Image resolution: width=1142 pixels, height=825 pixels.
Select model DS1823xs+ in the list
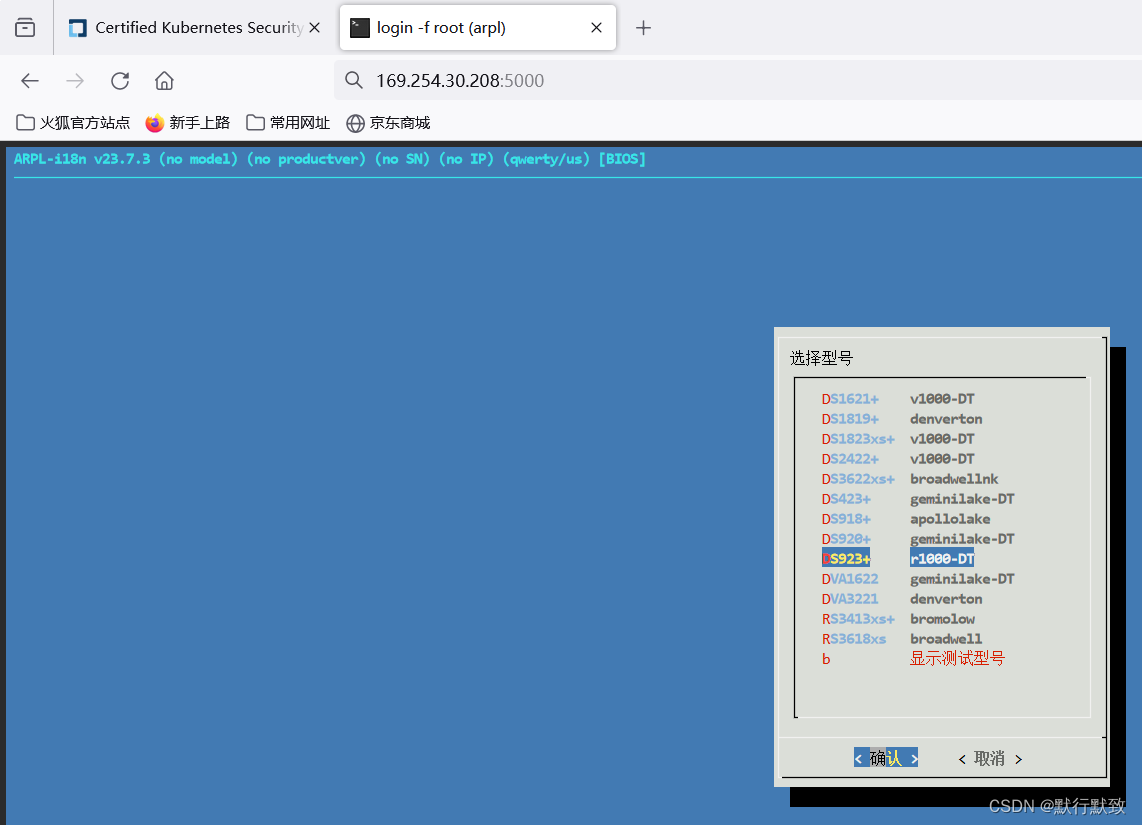898,439
